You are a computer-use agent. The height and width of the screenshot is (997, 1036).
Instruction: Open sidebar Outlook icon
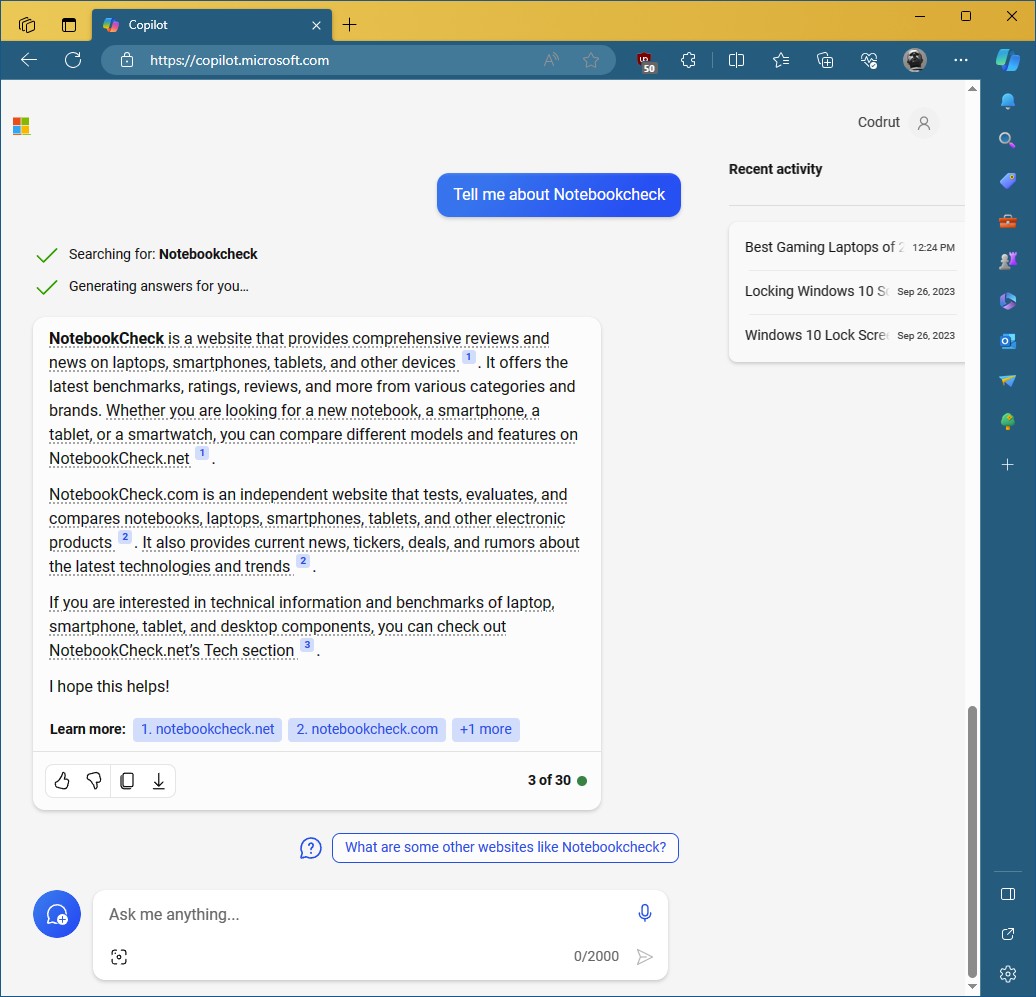(x=1008, y=341)
